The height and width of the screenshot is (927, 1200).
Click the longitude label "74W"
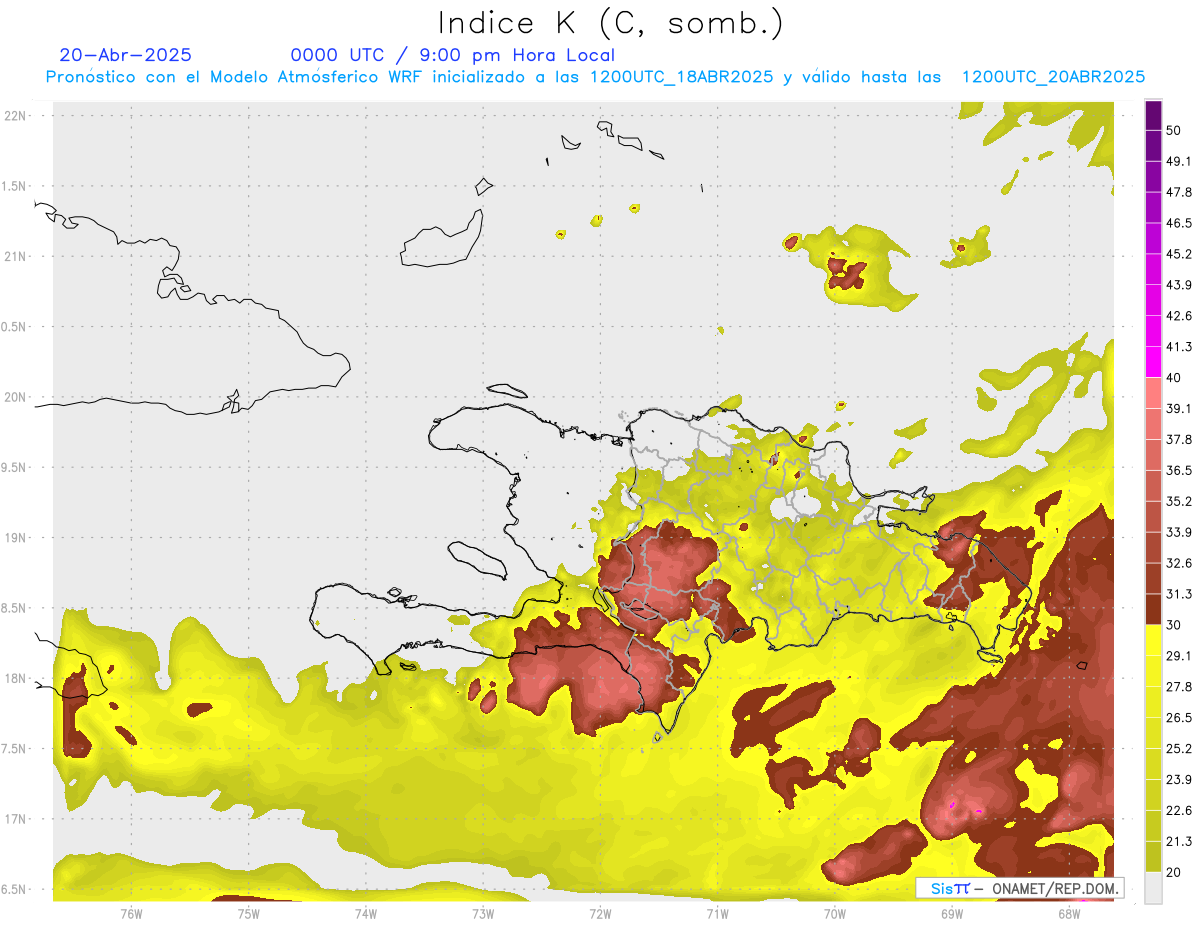point(366,913)
